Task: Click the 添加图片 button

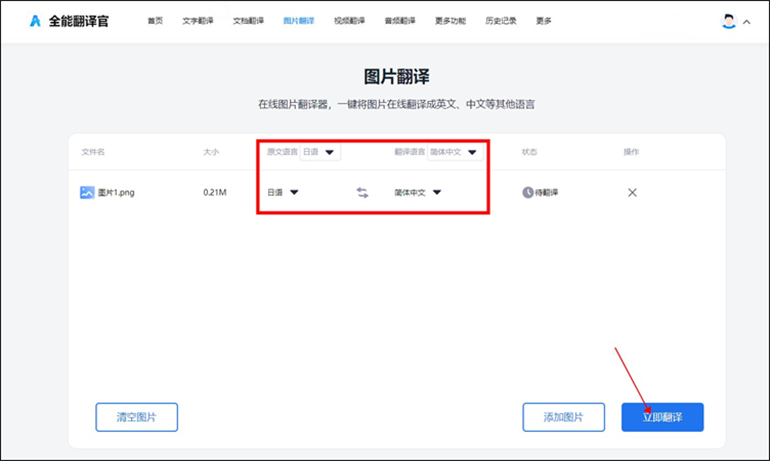Action: pyautogui.click(x=564, y=417)
